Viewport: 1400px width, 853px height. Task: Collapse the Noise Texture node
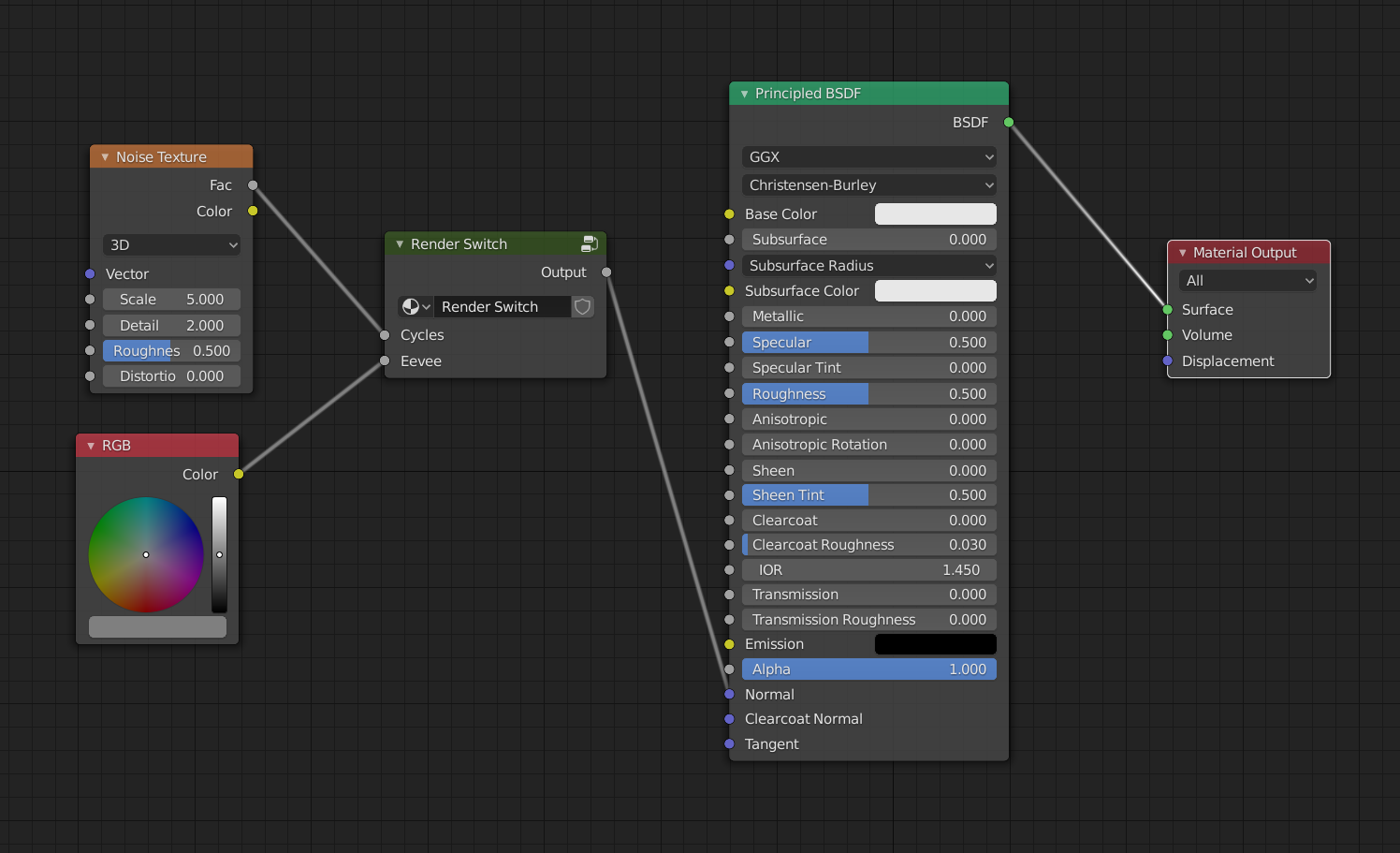click(105, 157)
